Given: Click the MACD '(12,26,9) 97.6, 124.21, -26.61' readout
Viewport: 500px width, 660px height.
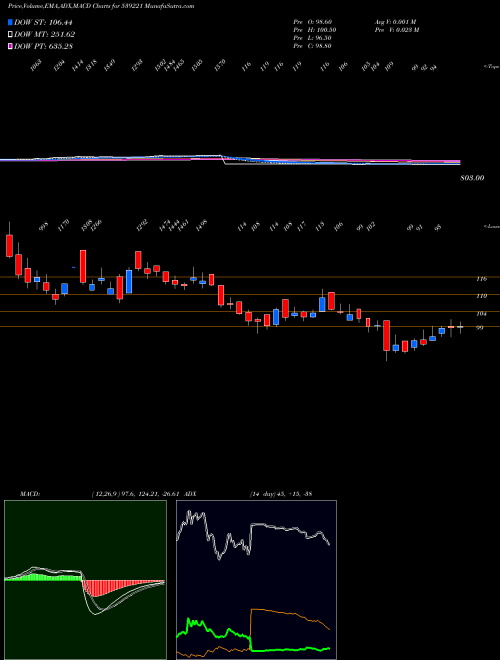Looking at the screenshot, I should click(134, 493).
